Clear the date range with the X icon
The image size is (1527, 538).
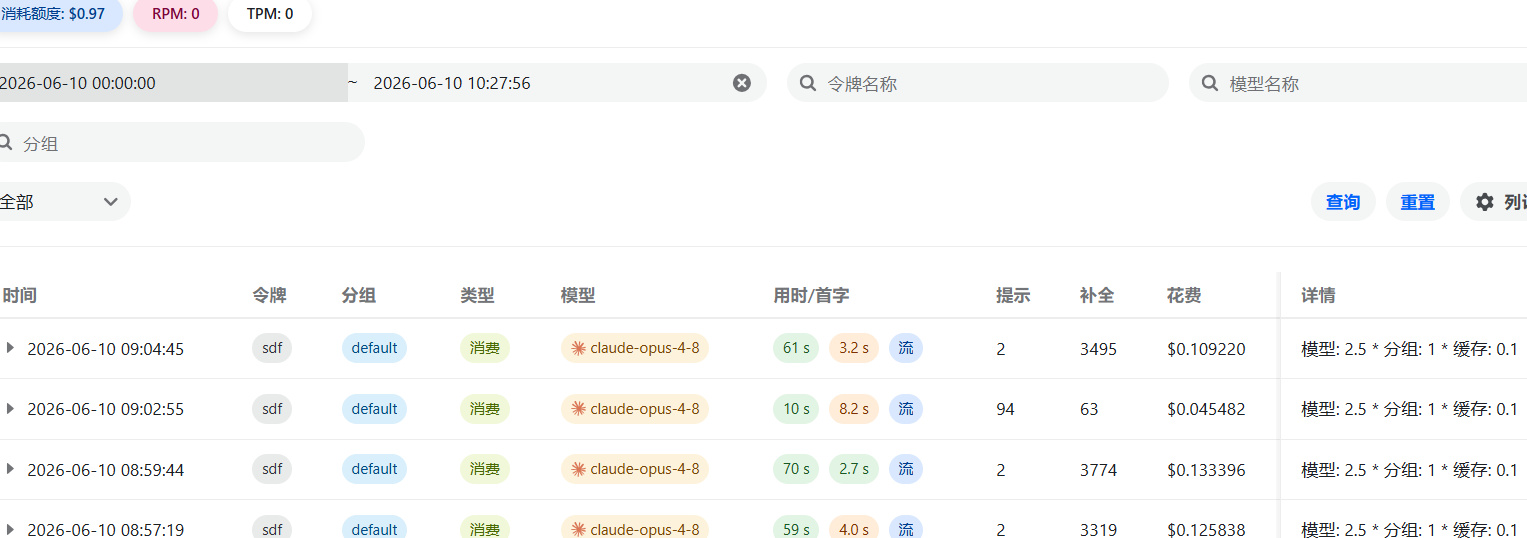coord(742,83)
